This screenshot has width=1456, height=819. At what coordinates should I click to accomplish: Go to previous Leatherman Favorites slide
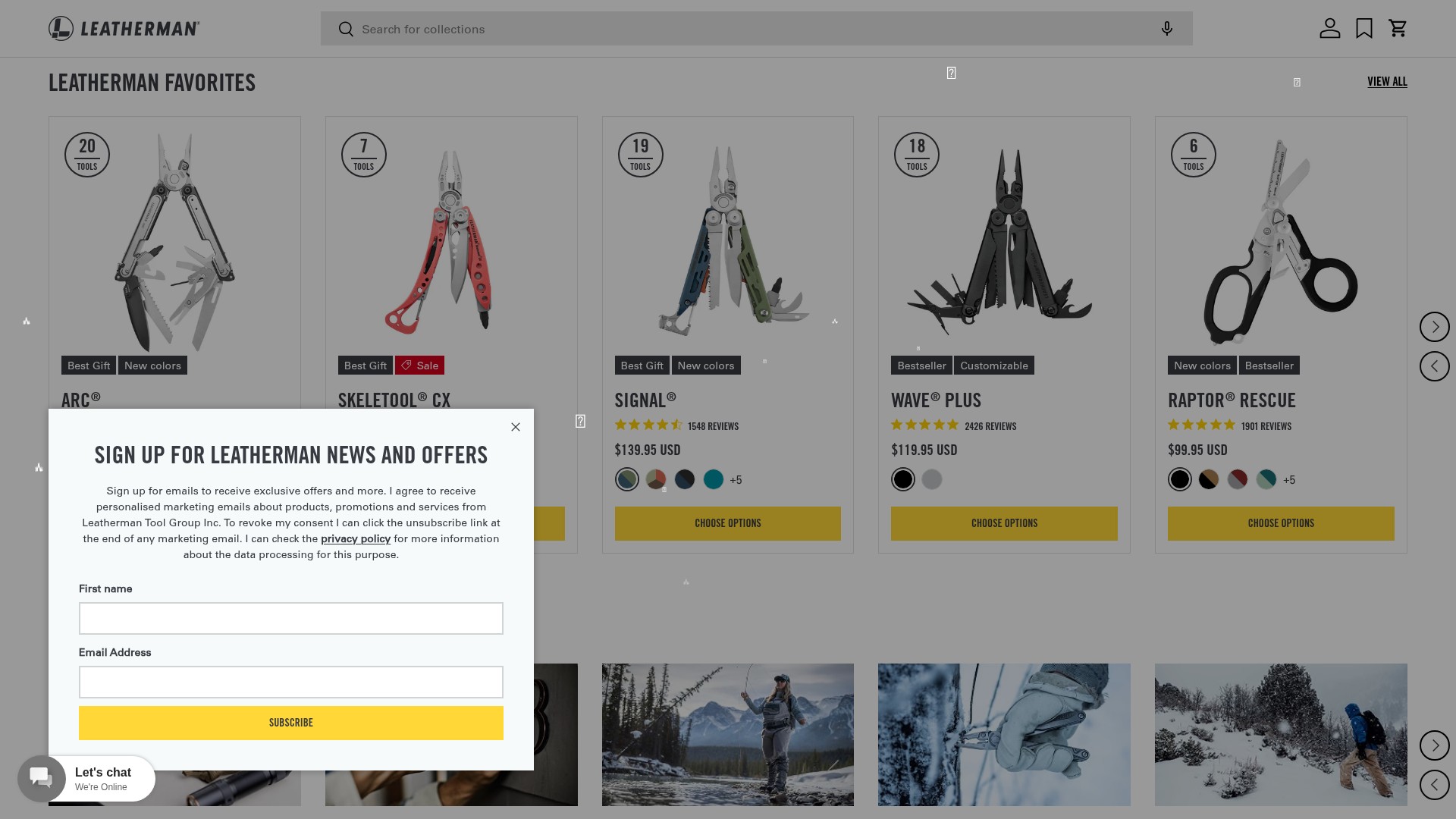pyautogui.click(x=1434, y=366)
